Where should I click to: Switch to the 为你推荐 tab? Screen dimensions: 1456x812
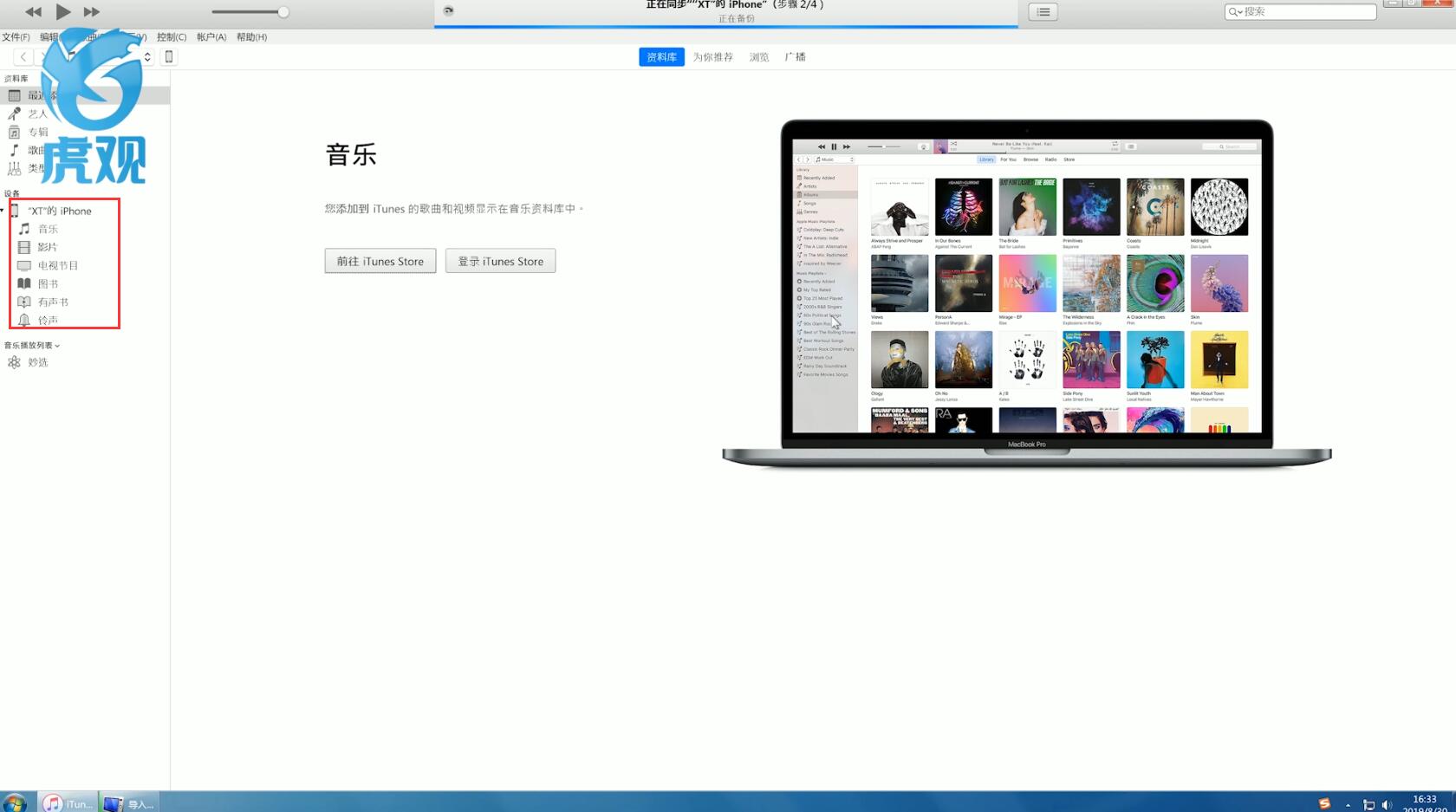click(x=712, y=57)
